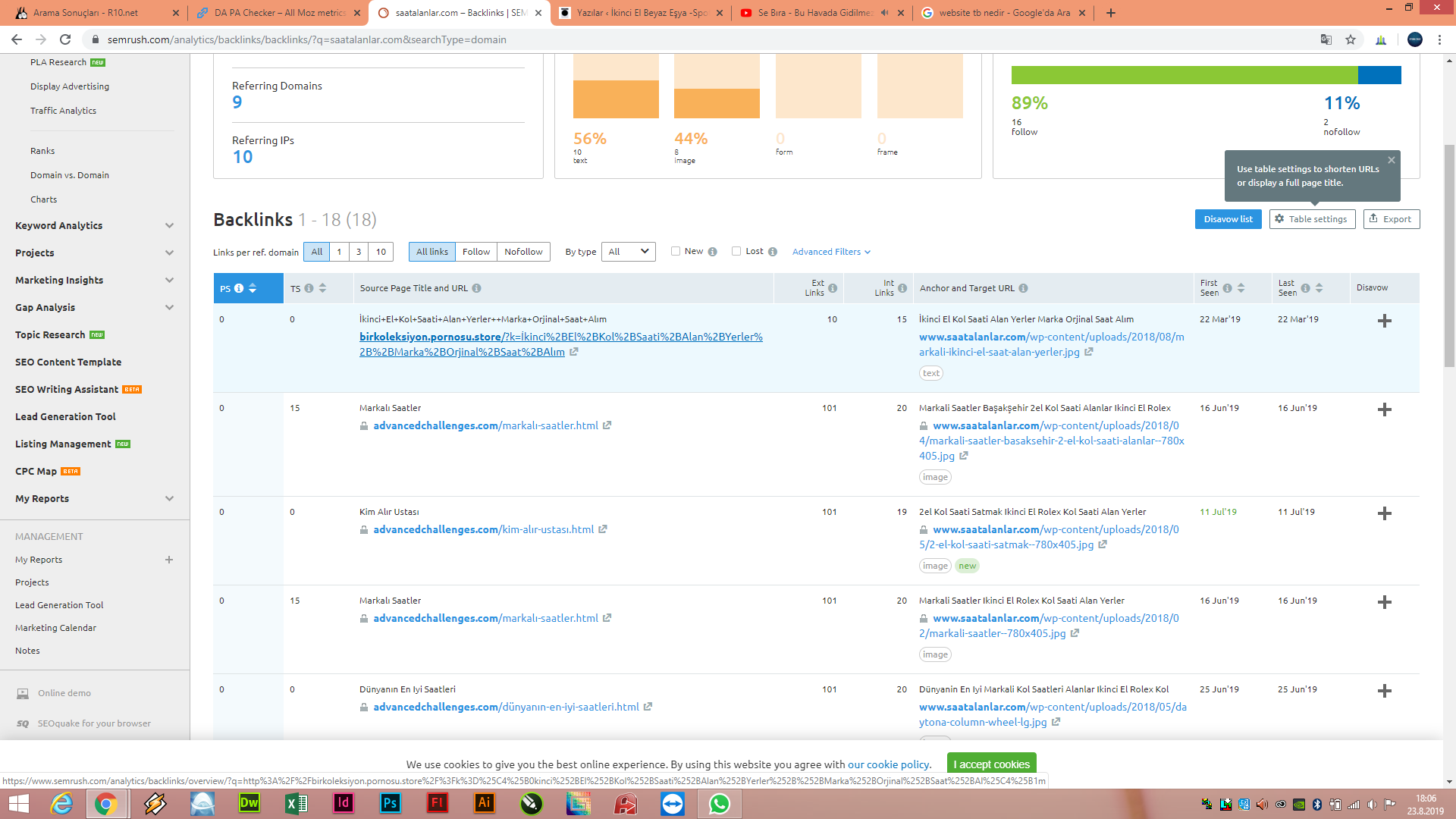The width and height of the screenshot is (1456, 819).
Task: Switch to DA PA Checker tab
Action: [277, 13]
